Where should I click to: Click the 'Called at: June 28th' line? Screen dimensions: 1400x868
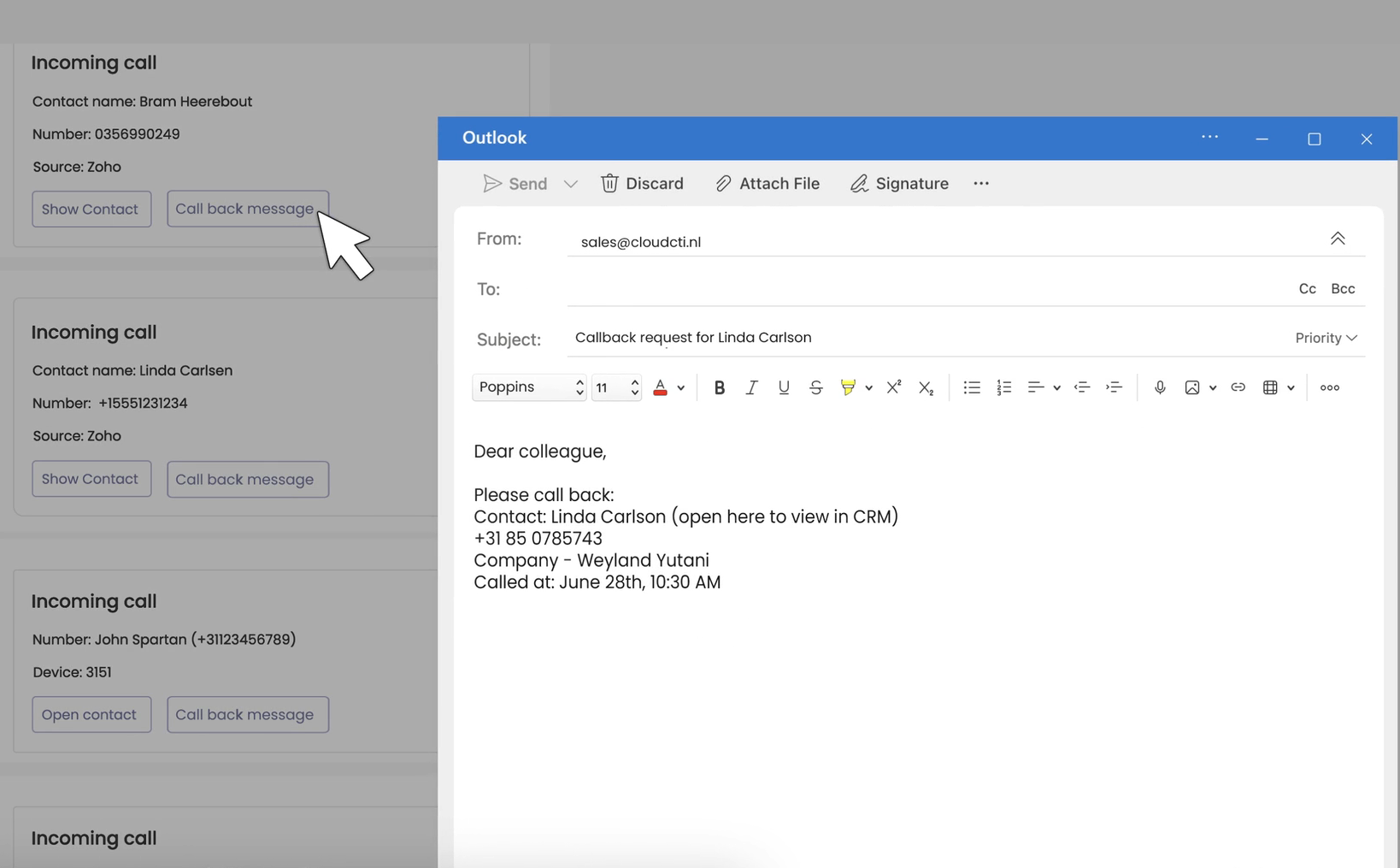click(x=597, y=582)
